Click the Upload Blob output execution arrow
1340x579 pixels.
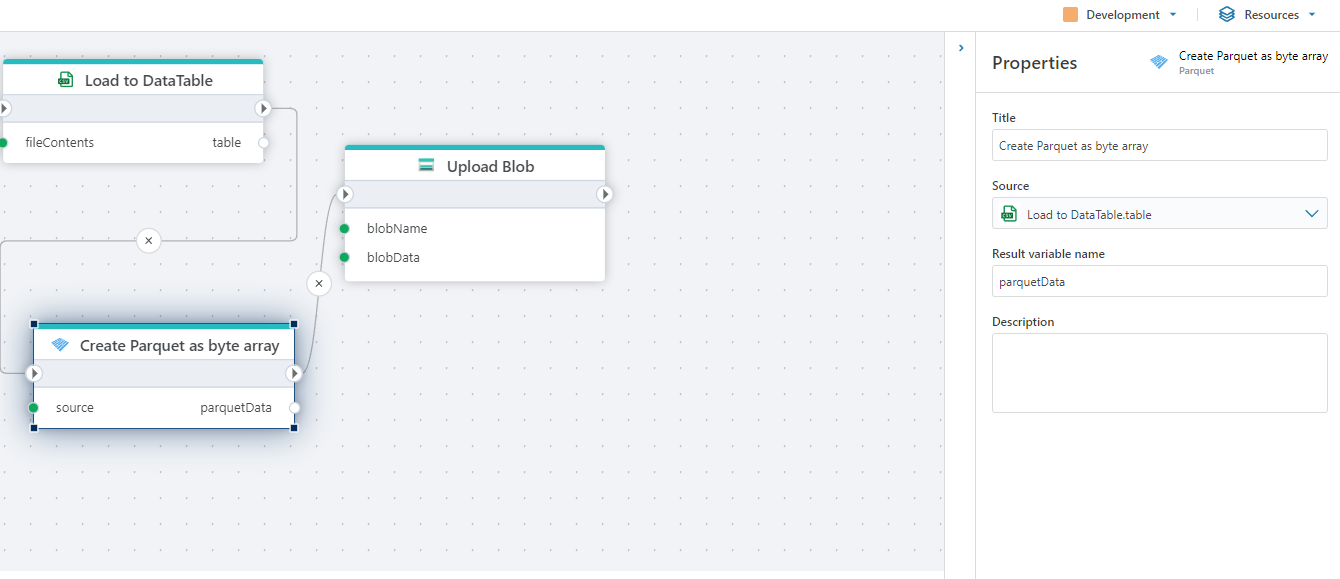(605, 194)
